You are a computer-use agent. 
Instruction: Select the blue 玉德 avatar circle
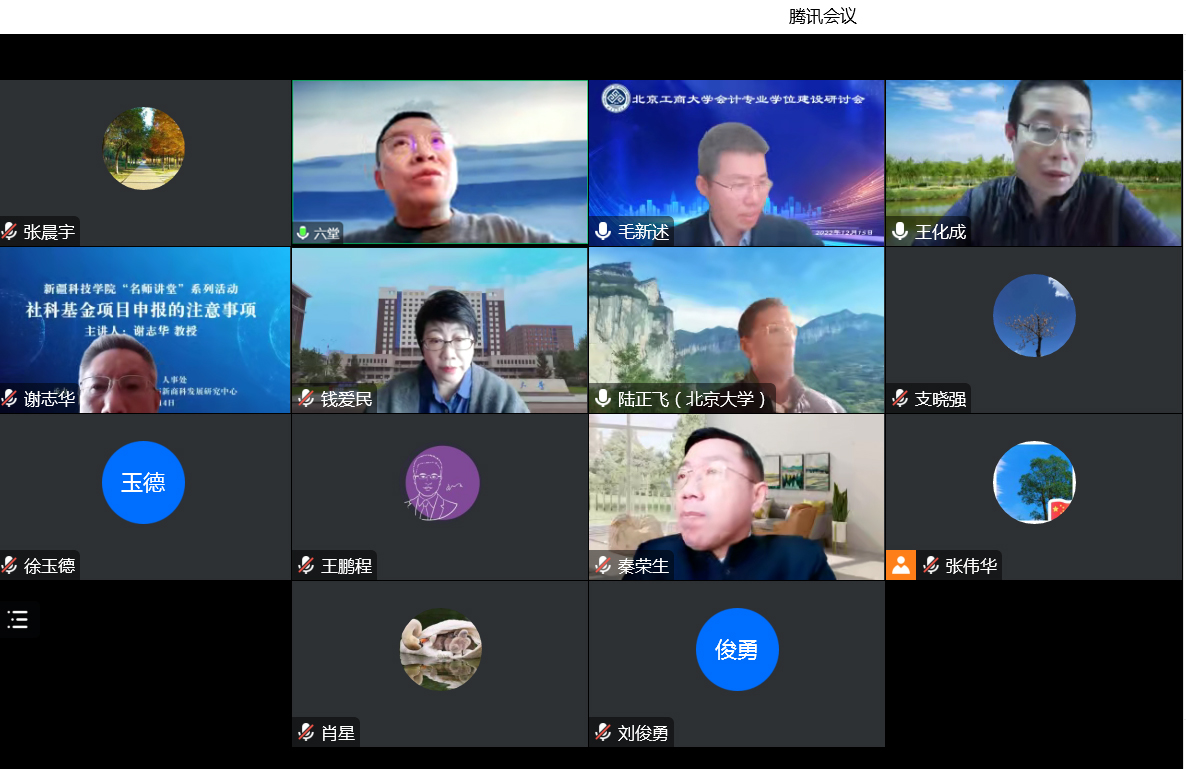point(143,483)
